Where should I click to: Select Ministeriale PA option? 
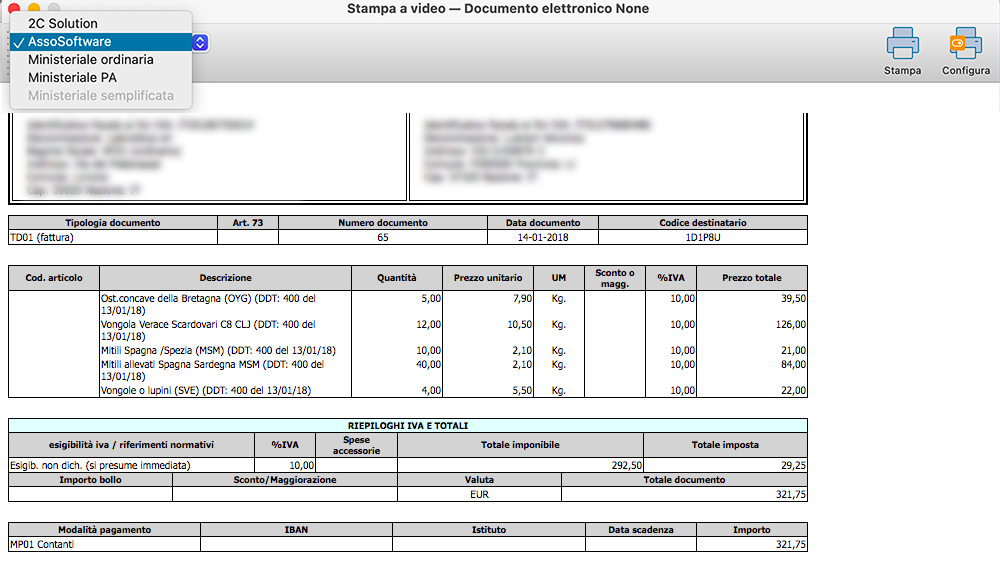73,78
